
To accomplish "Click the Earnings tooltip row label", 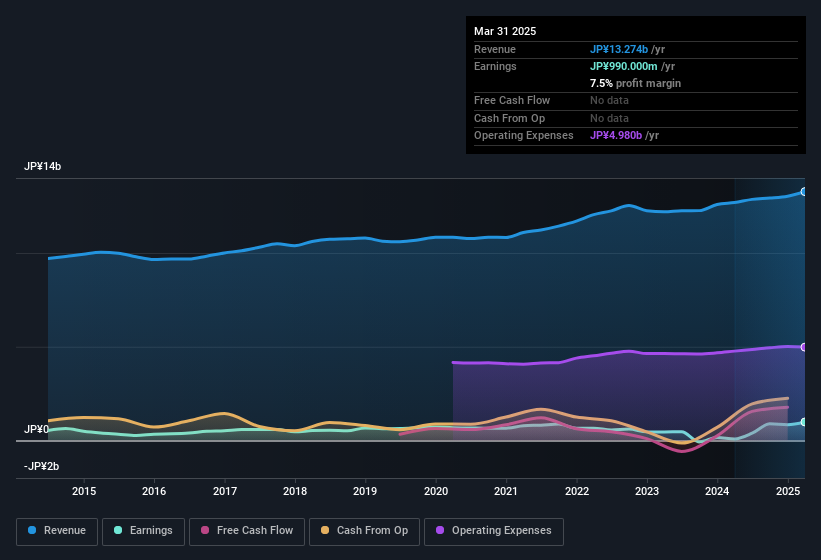I will [495, 66].
